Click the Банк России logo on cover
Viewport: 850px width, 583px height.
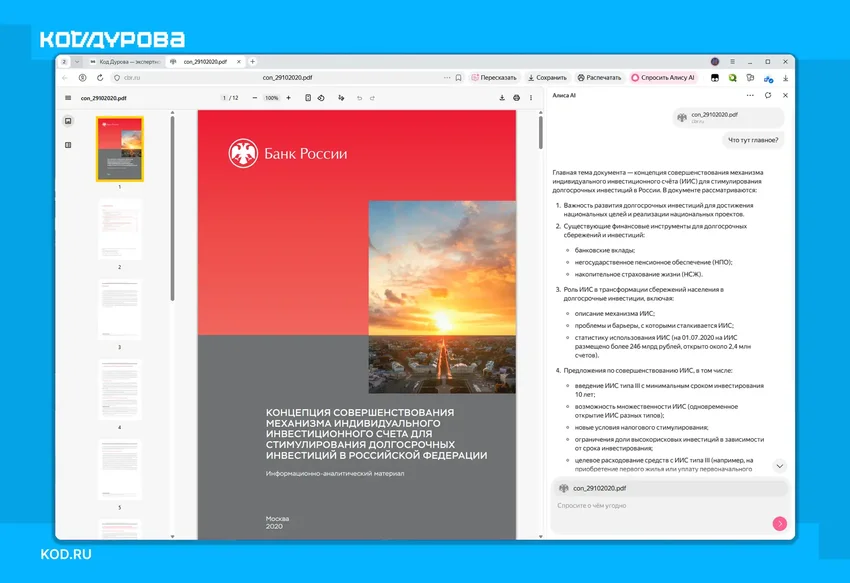[x=287, y=153]
